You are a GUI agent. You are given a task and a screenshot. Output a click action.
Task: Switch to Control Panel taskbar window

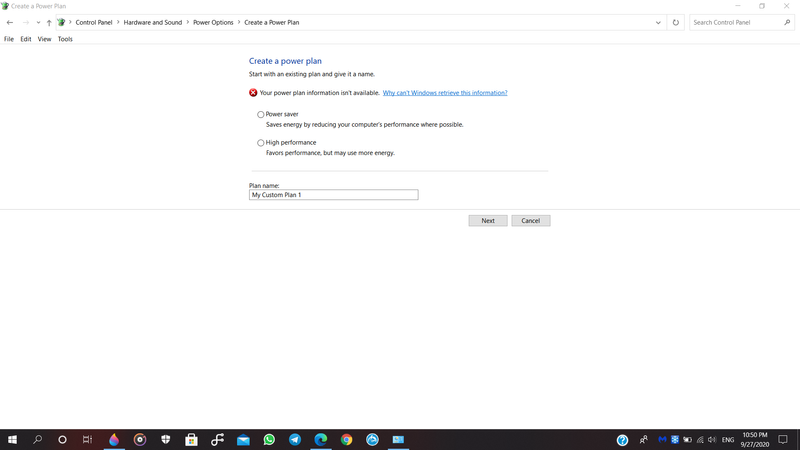(398, 439)
